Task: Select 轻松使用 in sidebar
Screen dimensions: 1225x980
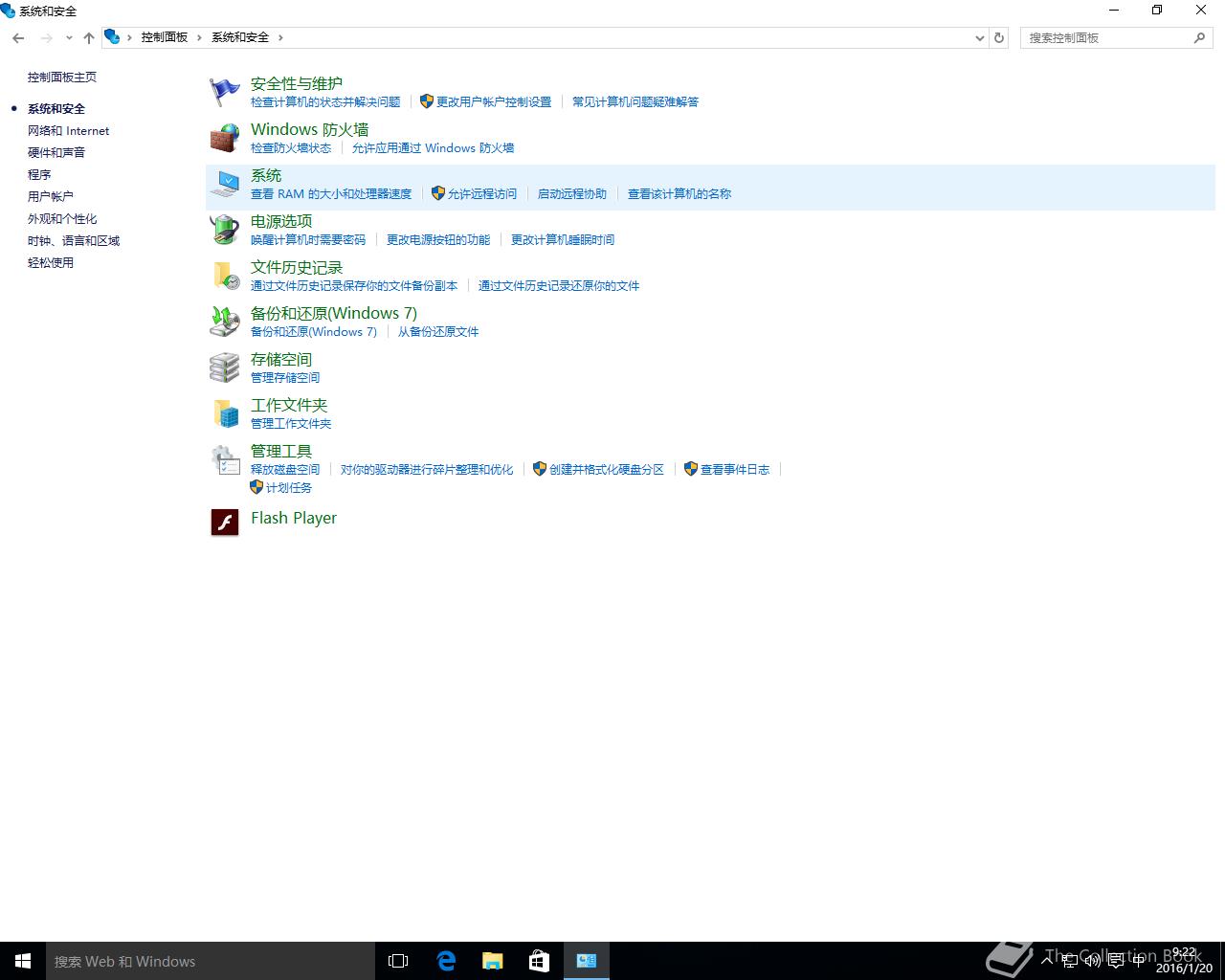Action: tap(51, 263)
